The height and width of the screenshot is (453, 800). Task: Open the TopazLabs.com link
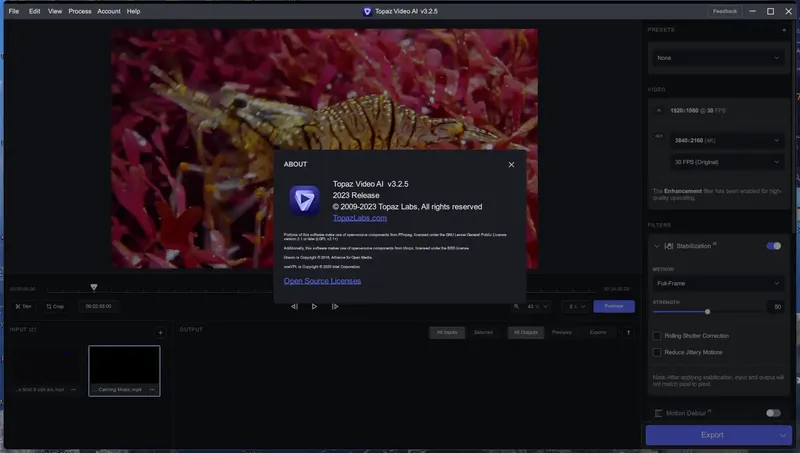coord(360,218)
